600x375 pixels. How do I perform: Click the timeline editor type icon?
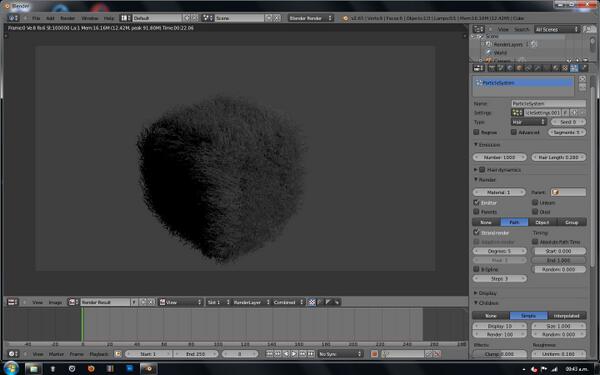coord(13,354)
